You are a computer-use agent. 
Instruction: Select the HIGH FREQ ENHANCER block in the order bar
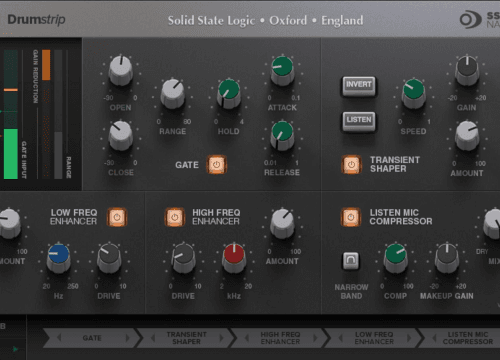280,338
